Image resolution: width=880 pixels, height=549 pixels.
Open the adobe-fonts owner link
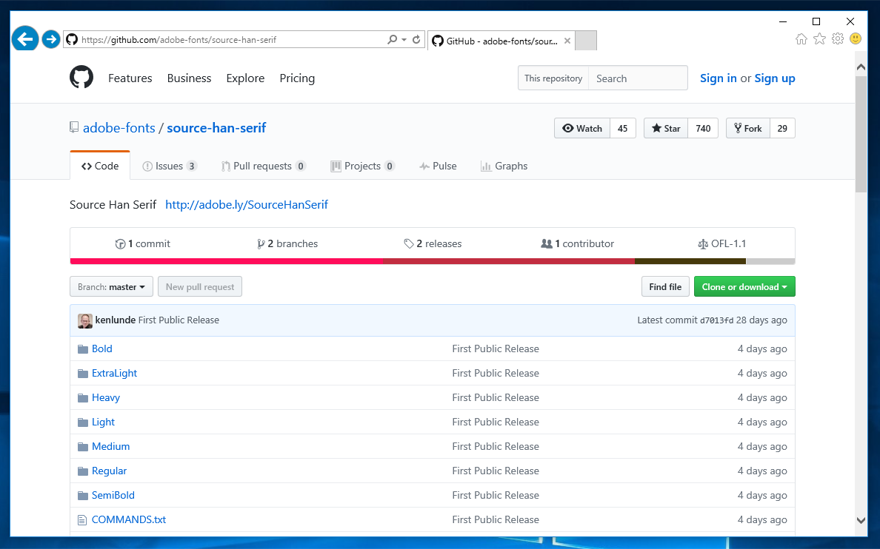coord(119,128)
